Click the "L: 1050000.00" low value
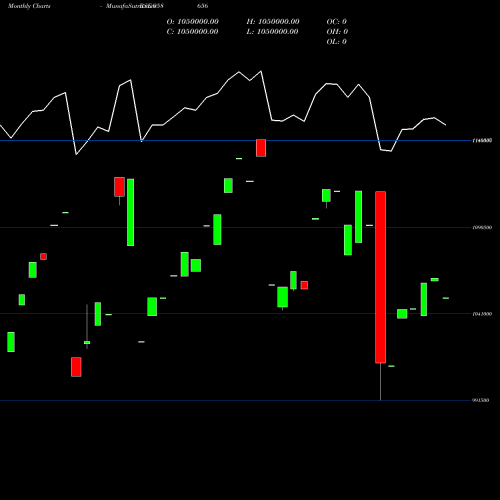Screen dimensions: 500x500 [273, 32]
